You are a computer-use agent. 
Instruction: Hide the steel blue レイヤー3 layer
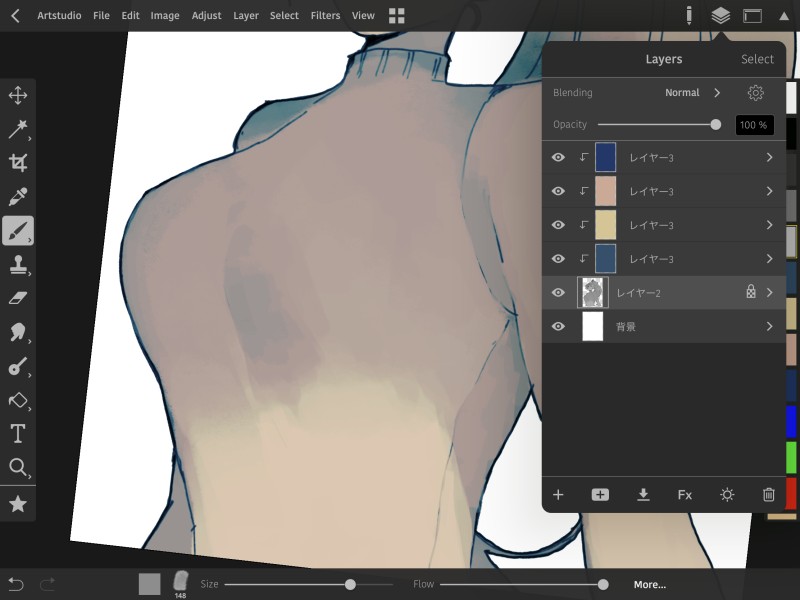click(558, 259)
